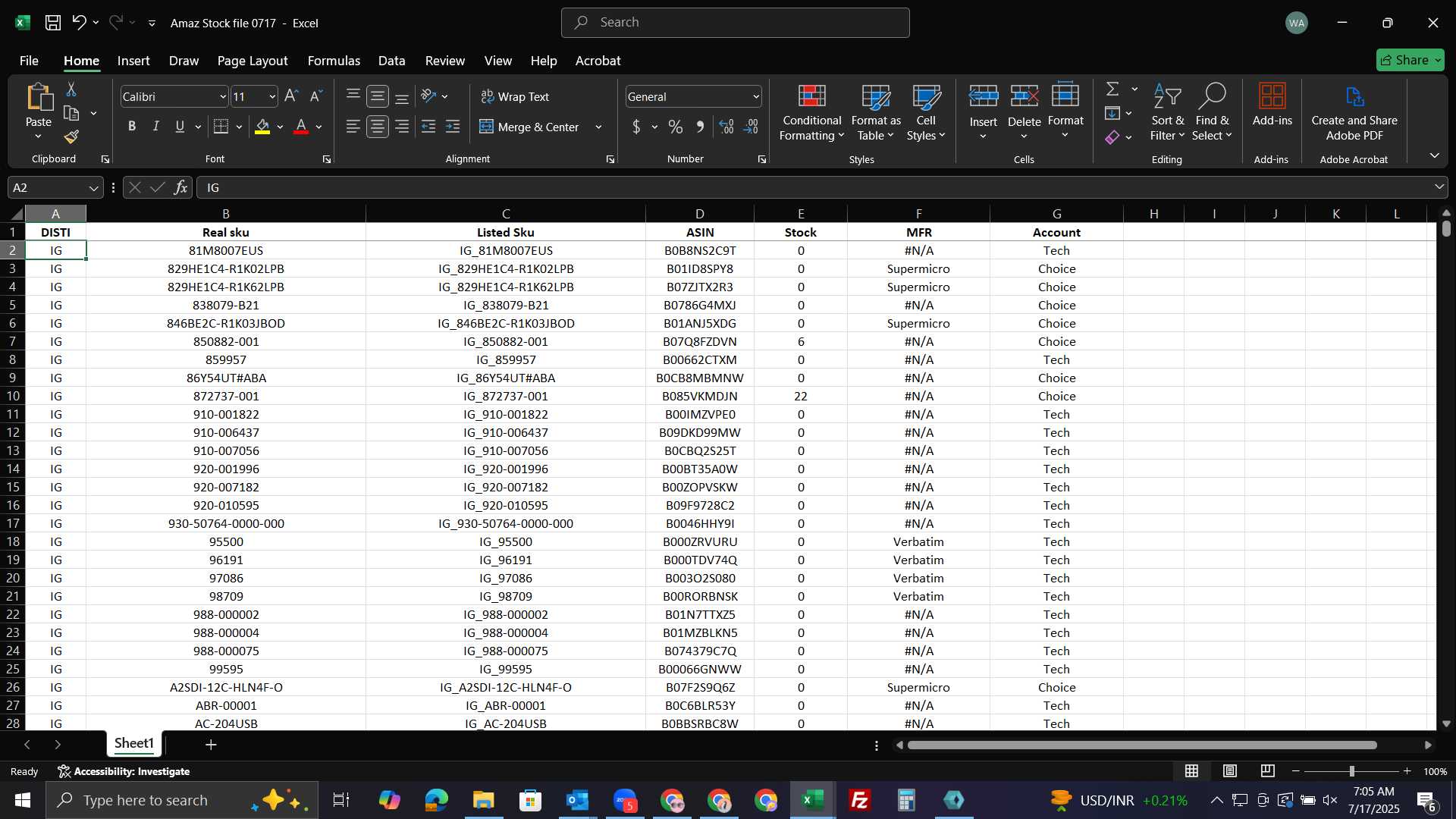
Task: Click Increase Indent icon
Action: click(x=453, y=127)
